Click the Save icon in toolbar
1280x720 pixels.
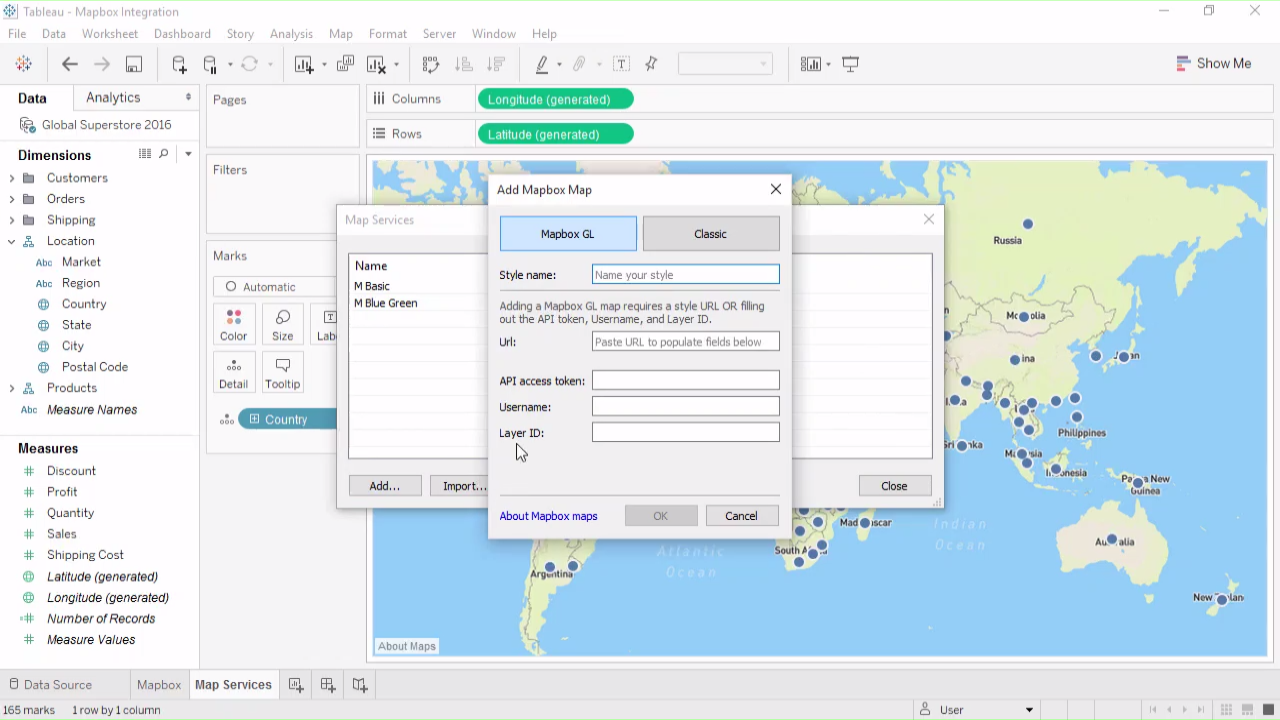tap(133, 64)
